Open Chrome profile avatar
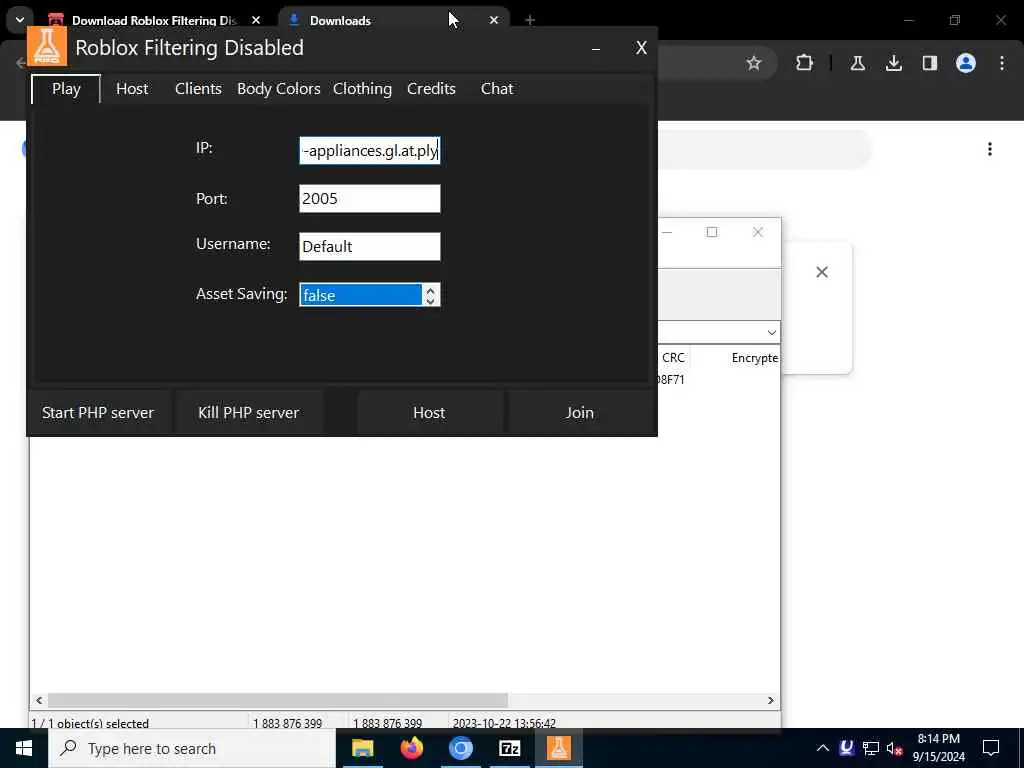The height and width of the screenshot is (768, 1024). click(966, 63)
